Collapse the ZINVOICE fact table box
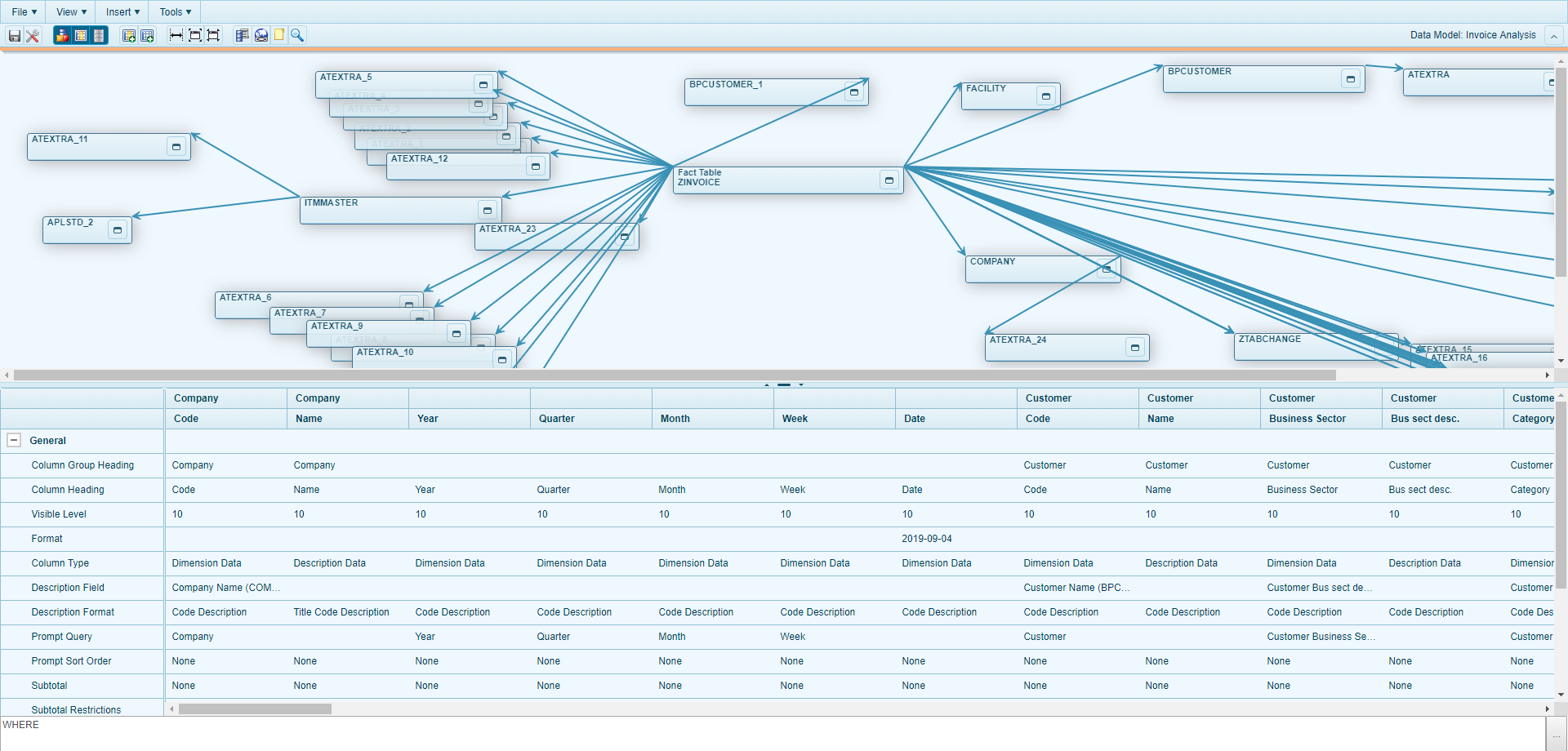This screenshot has width=1568, height=751. pyautogui.click(x=889, y=180)
